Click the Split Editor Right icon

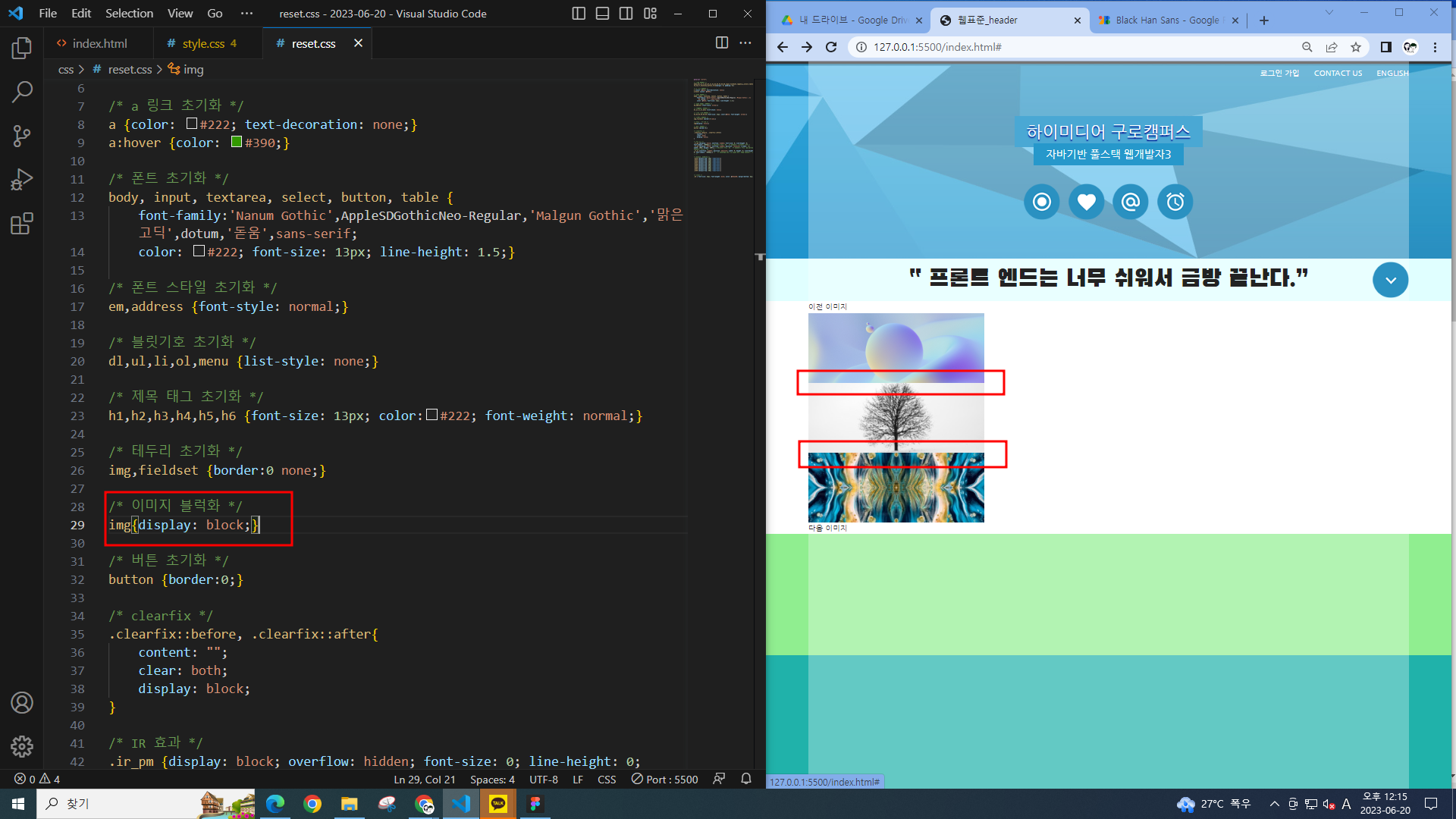pos(722,43)
